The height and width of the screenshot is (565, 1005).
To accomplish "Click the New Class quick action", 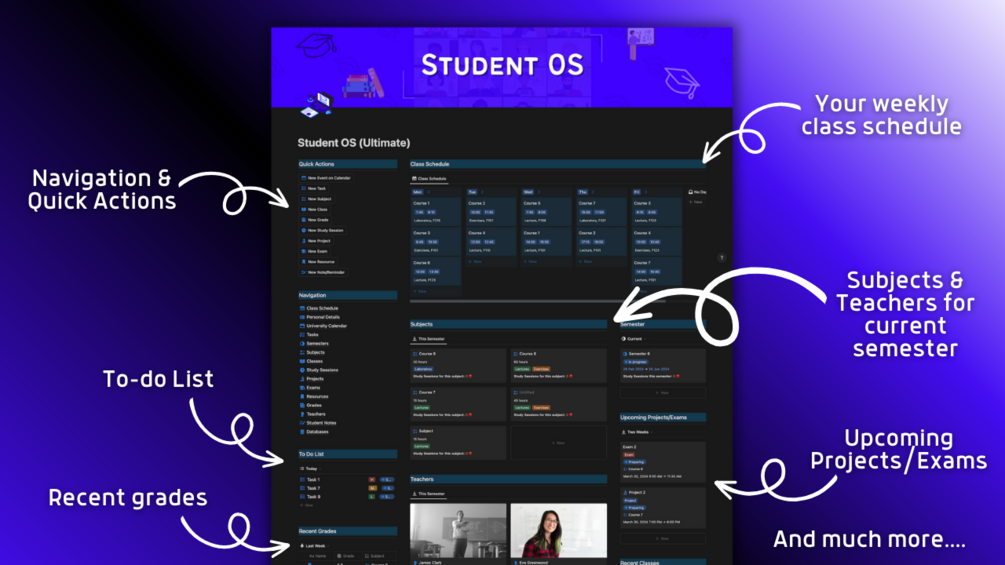I will pos(315,209).
